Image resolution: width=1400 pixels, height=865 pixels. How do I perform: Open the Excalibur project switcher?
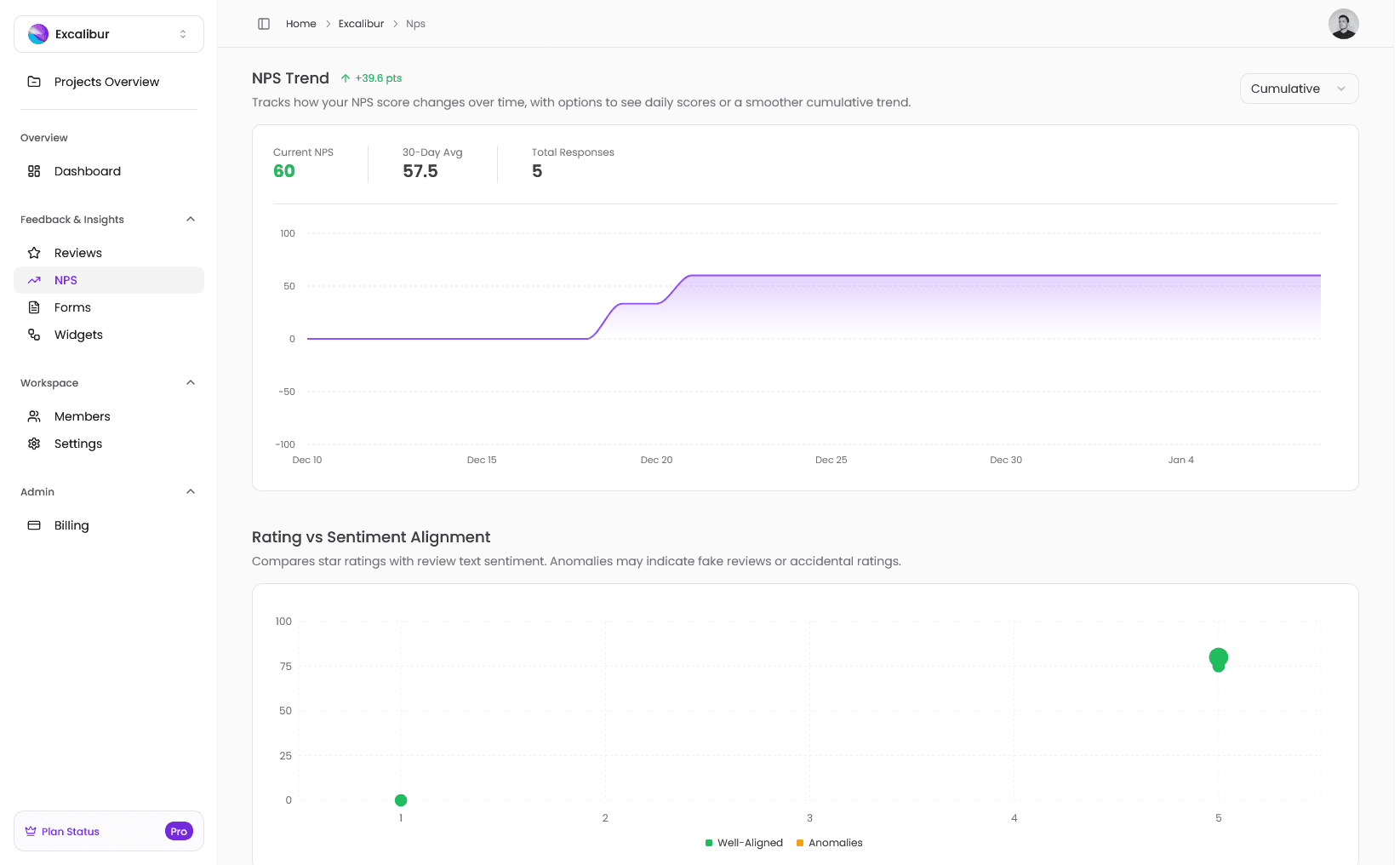click(109, 34)
